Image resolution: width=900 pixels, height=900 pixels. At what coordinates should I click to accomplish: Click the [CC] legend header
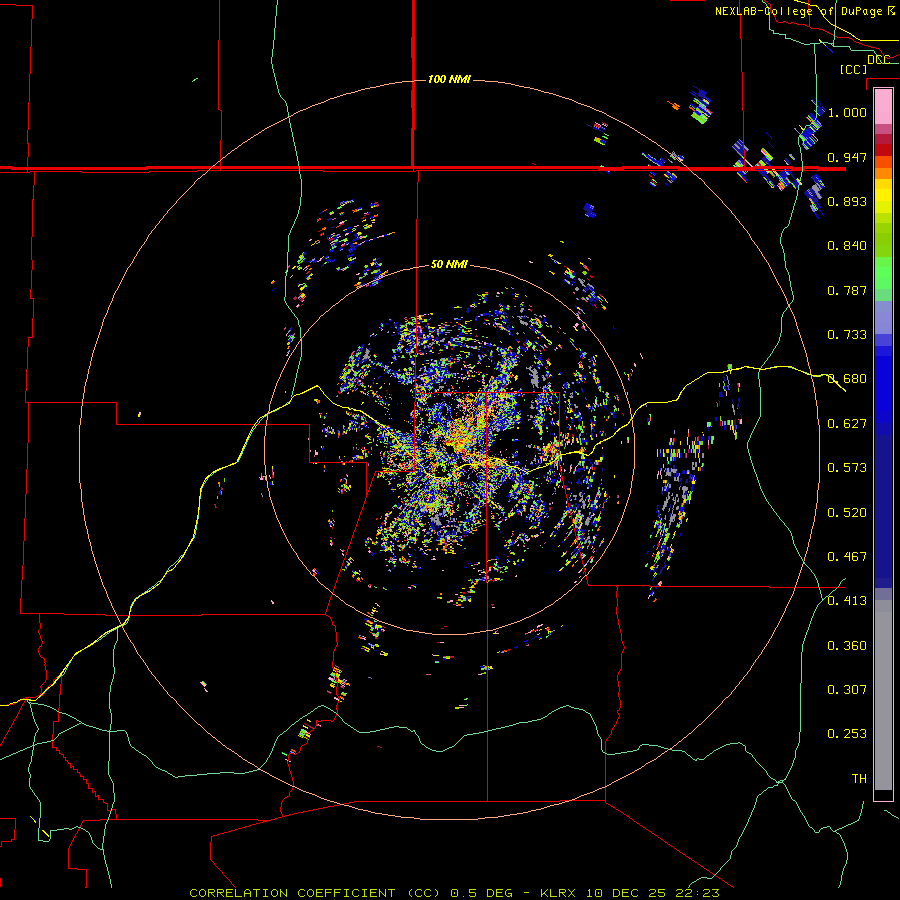[854, 69]
